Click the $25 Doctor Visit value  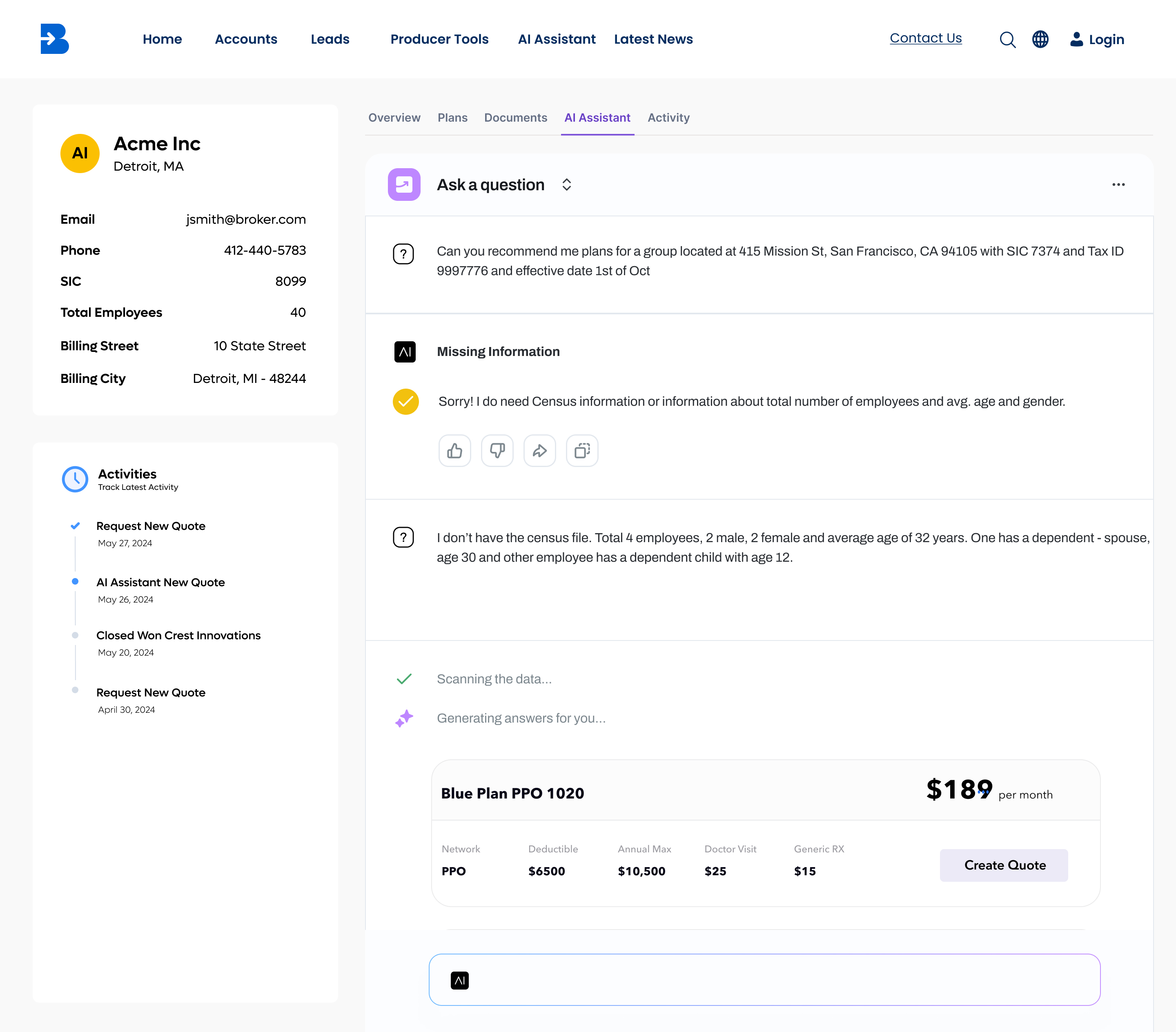pos(715,871)
